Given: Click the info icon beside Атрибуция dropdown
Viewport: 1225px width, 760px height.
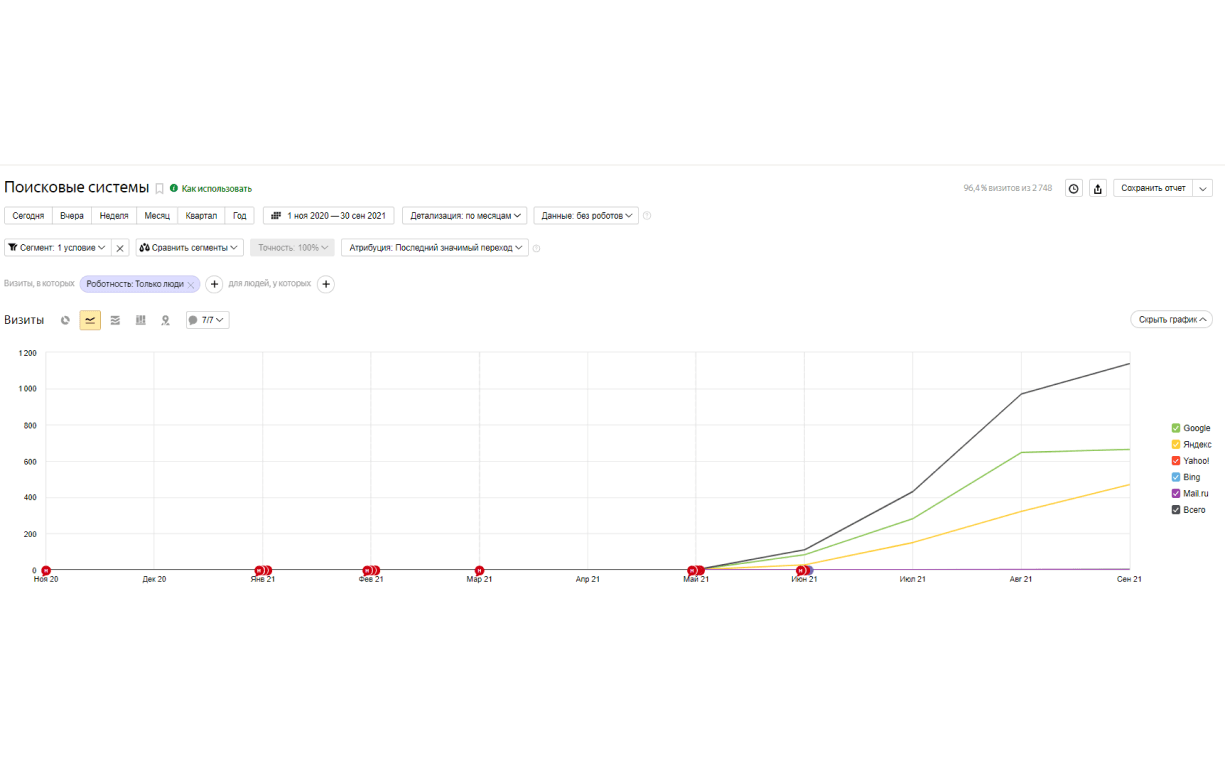Looking at the screenshot, I should click(537, 248).
